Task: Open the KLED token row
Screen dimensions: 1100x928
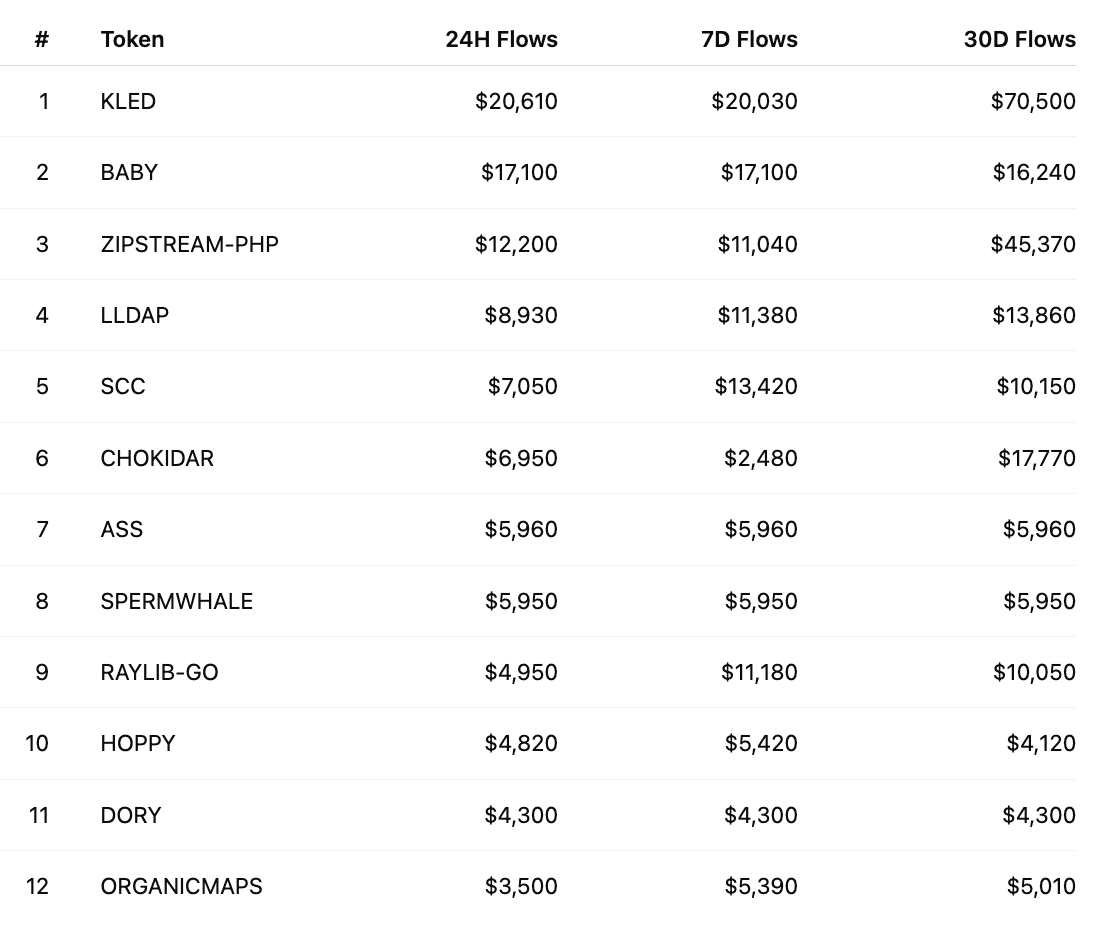Action: [x=128, y=101]
